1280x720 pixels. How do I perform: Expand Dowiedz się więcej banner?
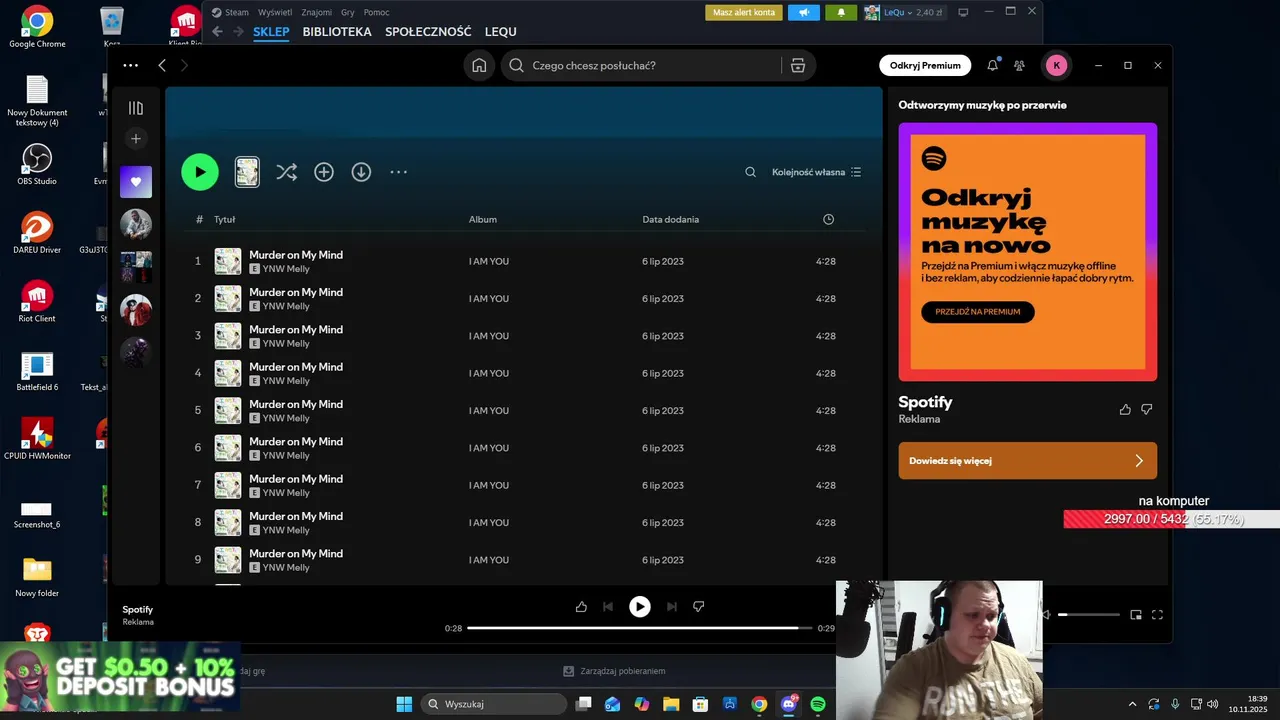[1027, 461]
